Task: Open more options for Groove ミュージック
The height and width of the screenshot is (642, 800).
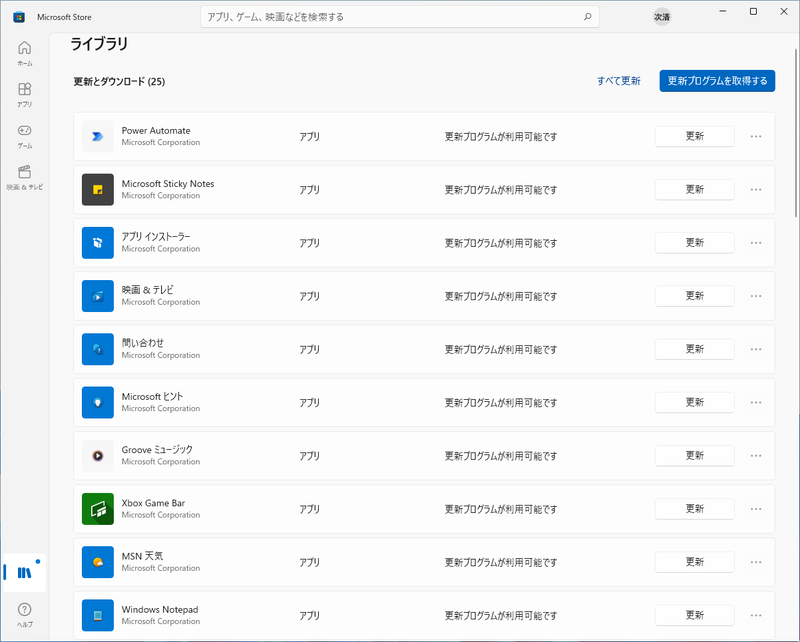Action: pos(756,456)
